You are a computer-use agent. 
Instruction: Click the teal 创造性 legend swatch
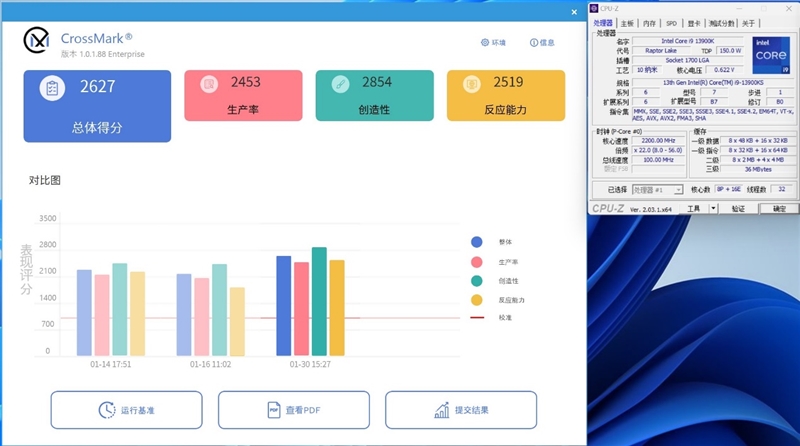click(477, 281)
